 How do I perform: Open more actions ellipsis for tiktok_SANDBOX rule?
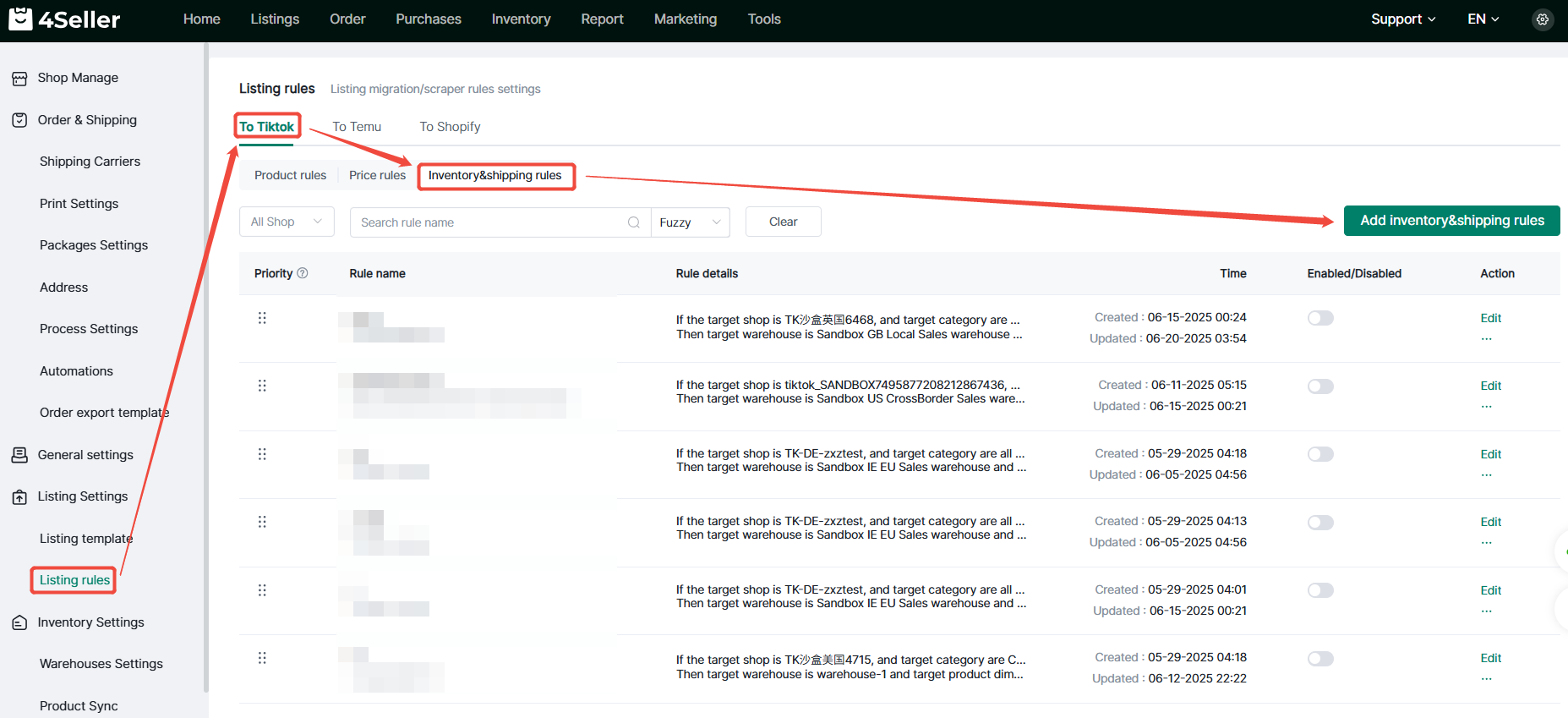[x=1487, y=407]
